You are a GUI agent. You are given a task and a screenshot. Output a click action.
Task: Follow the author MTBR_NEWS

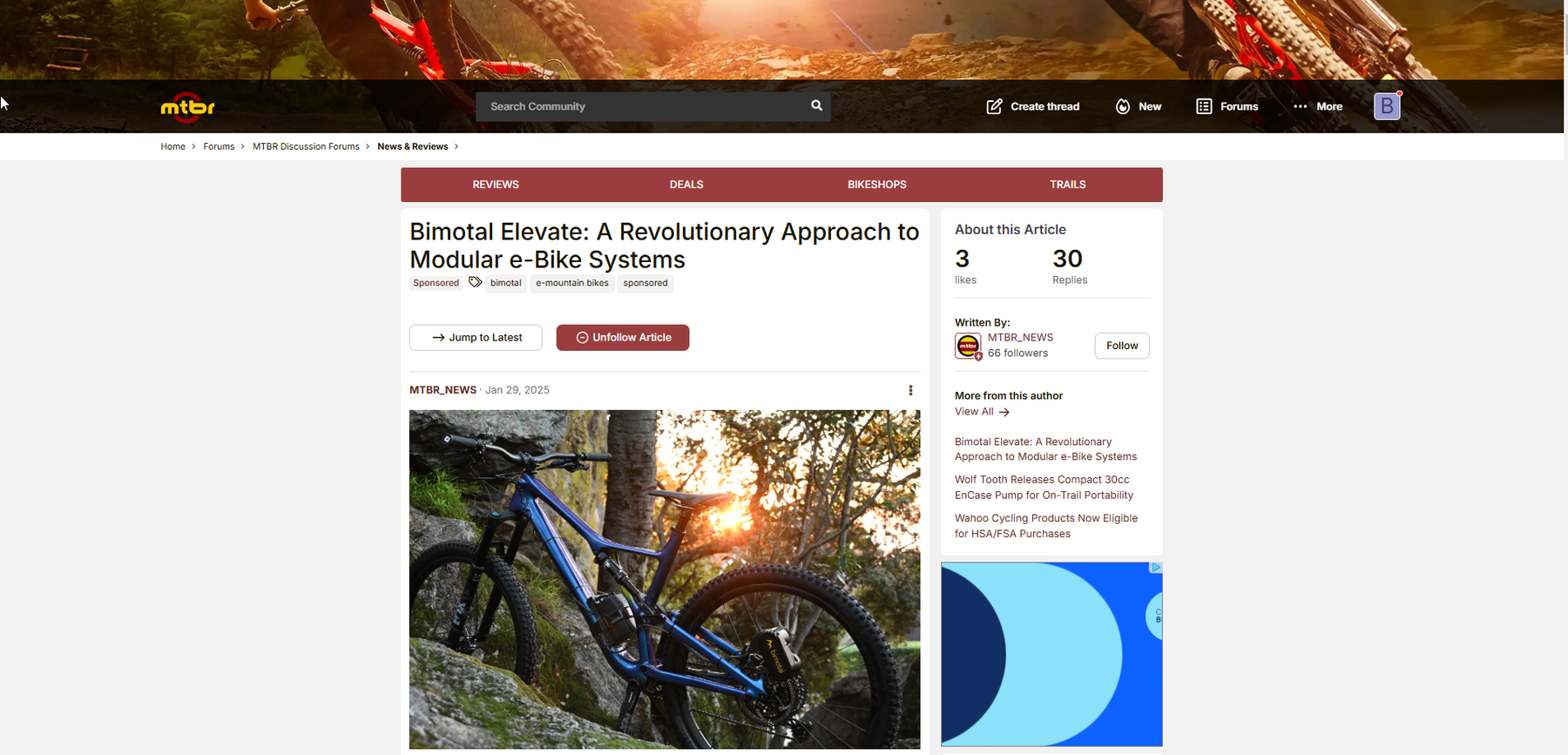tap(1122, 346)
